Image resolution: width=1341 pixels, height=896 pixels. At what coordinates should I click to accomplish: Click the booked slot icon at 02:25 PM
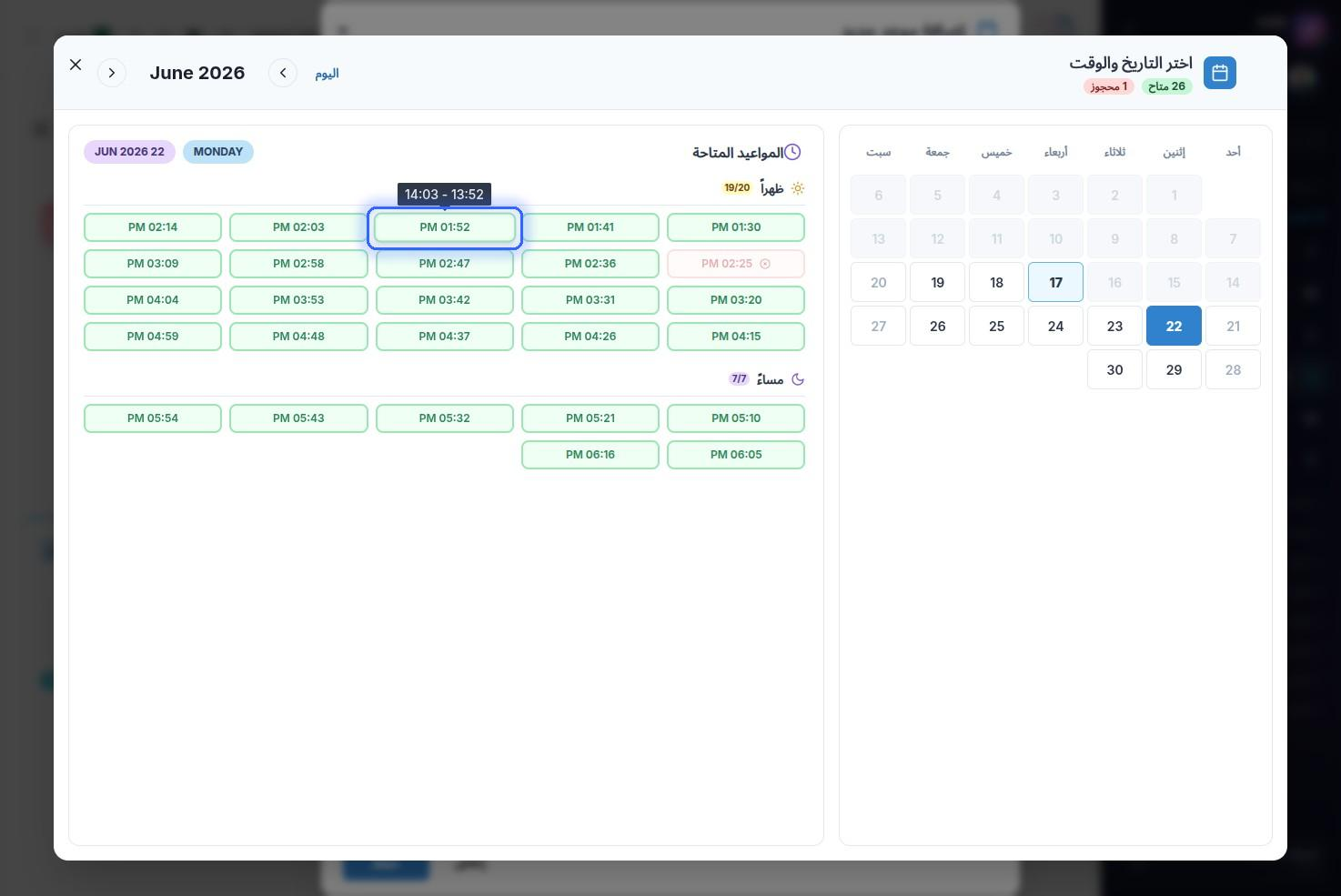(x=765, y=264)
